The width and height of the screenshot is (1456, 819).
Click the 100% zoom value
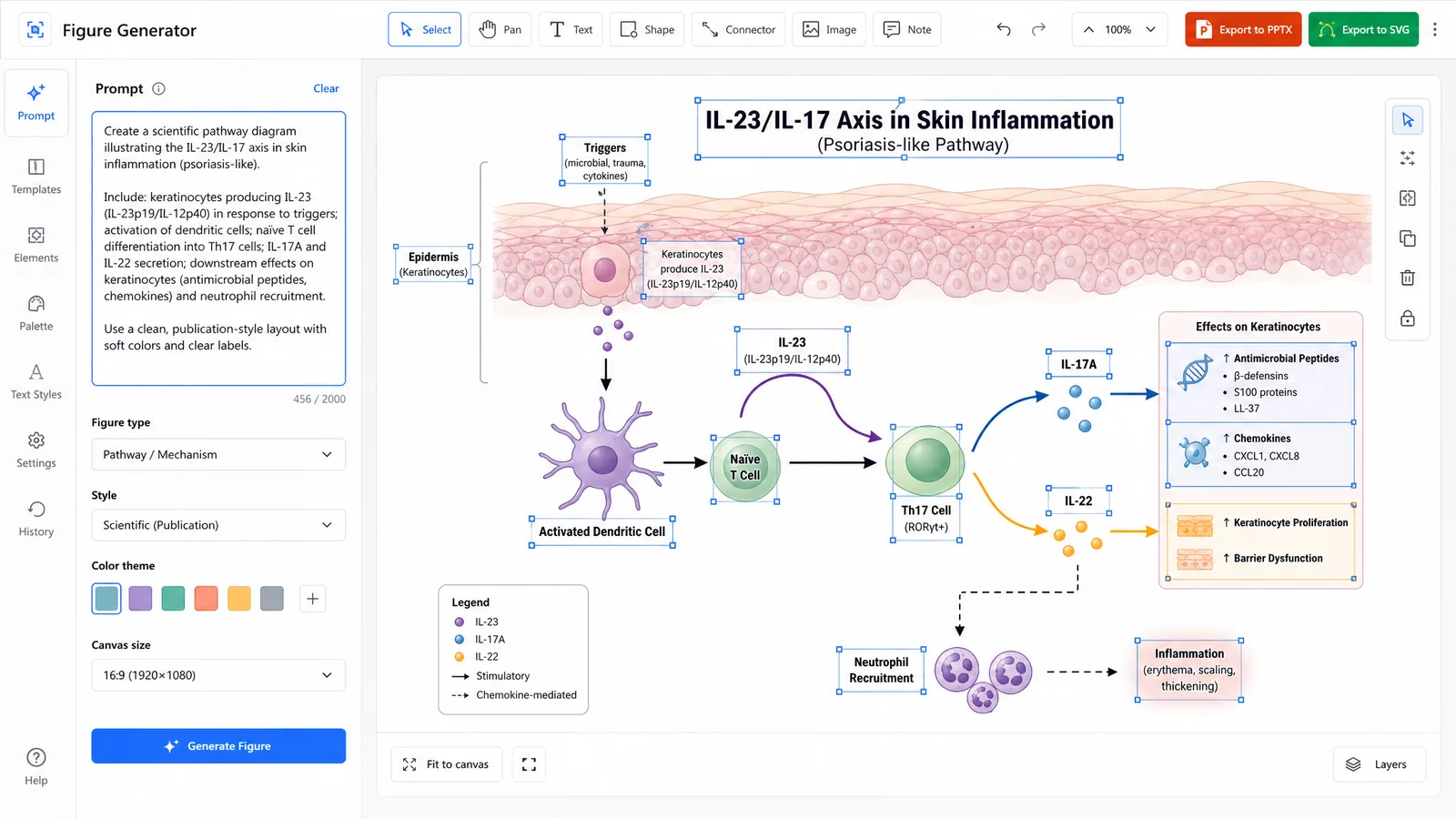[x=1118, y=29]
